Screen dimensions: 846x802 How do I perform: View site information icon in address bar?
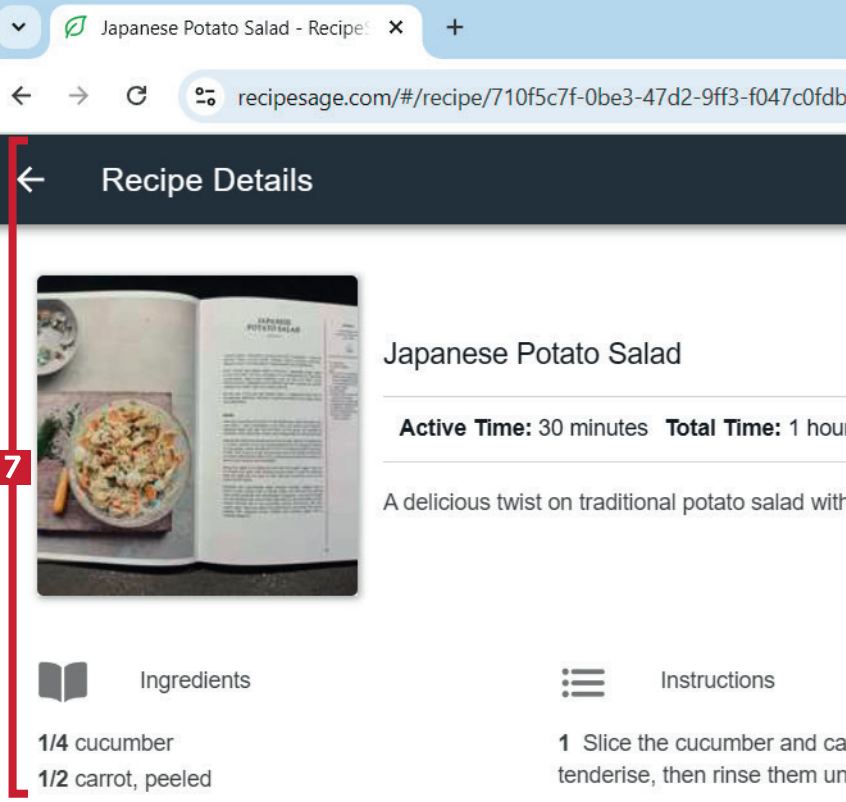pos(206,97)
